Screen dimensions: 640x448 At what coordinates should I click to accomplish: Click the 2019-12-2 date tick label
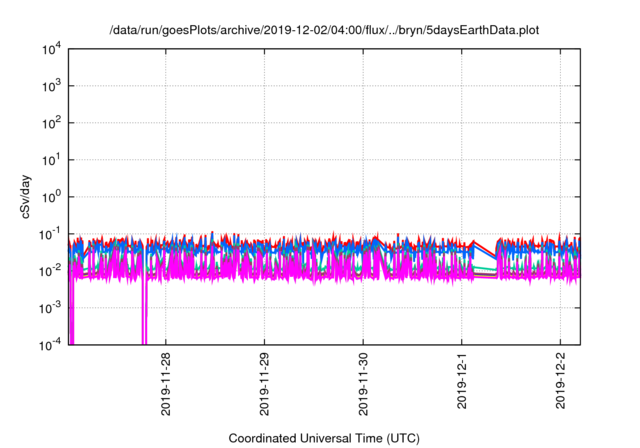tap(560, 380)
